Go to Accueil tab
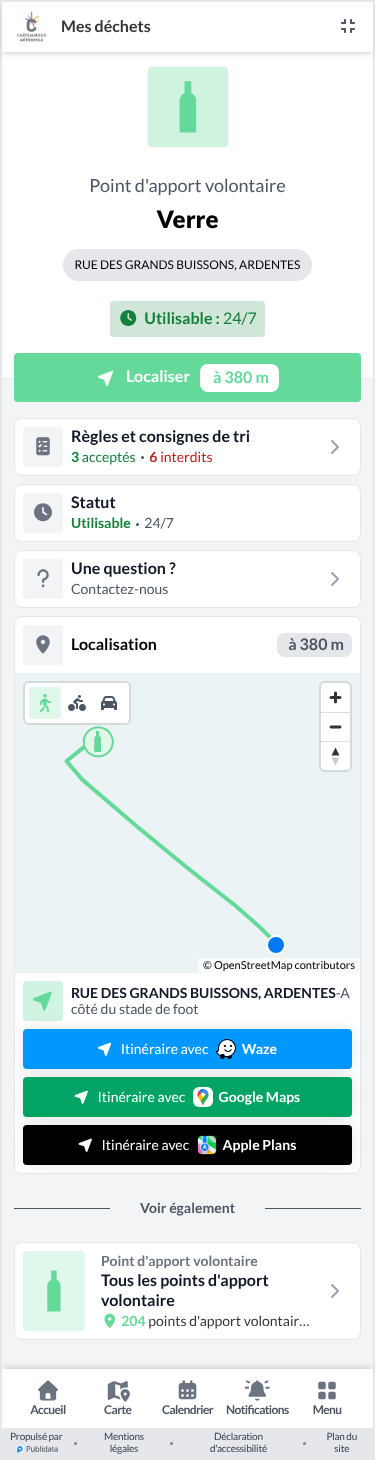Screen dimensions: 375x1460 click(x=48, y=1398)
